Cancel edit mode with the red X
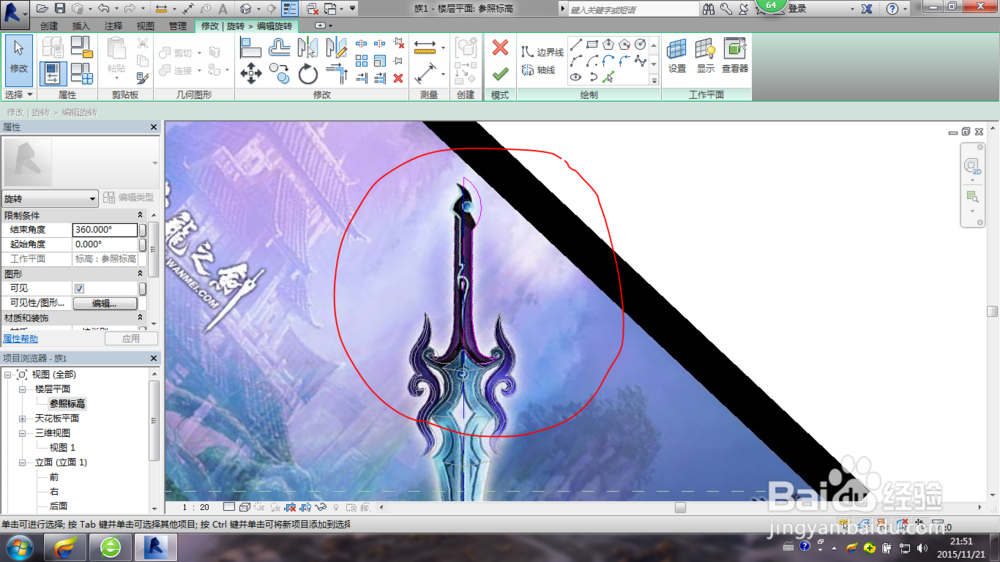Viewport: 1000px width, 562px height. coord(500,47)
